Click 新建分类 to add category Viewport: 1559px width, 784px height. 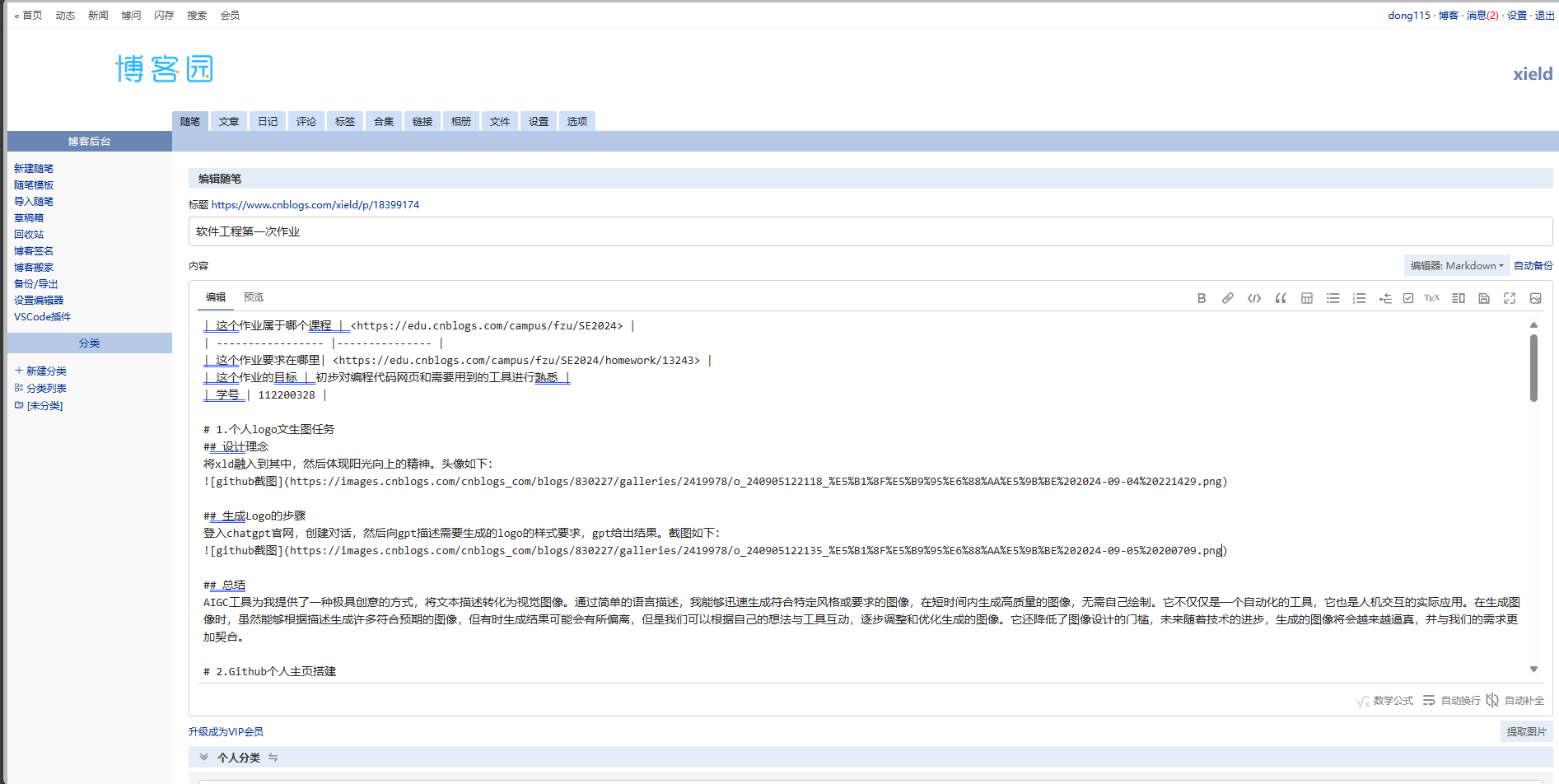click(41, 371)
